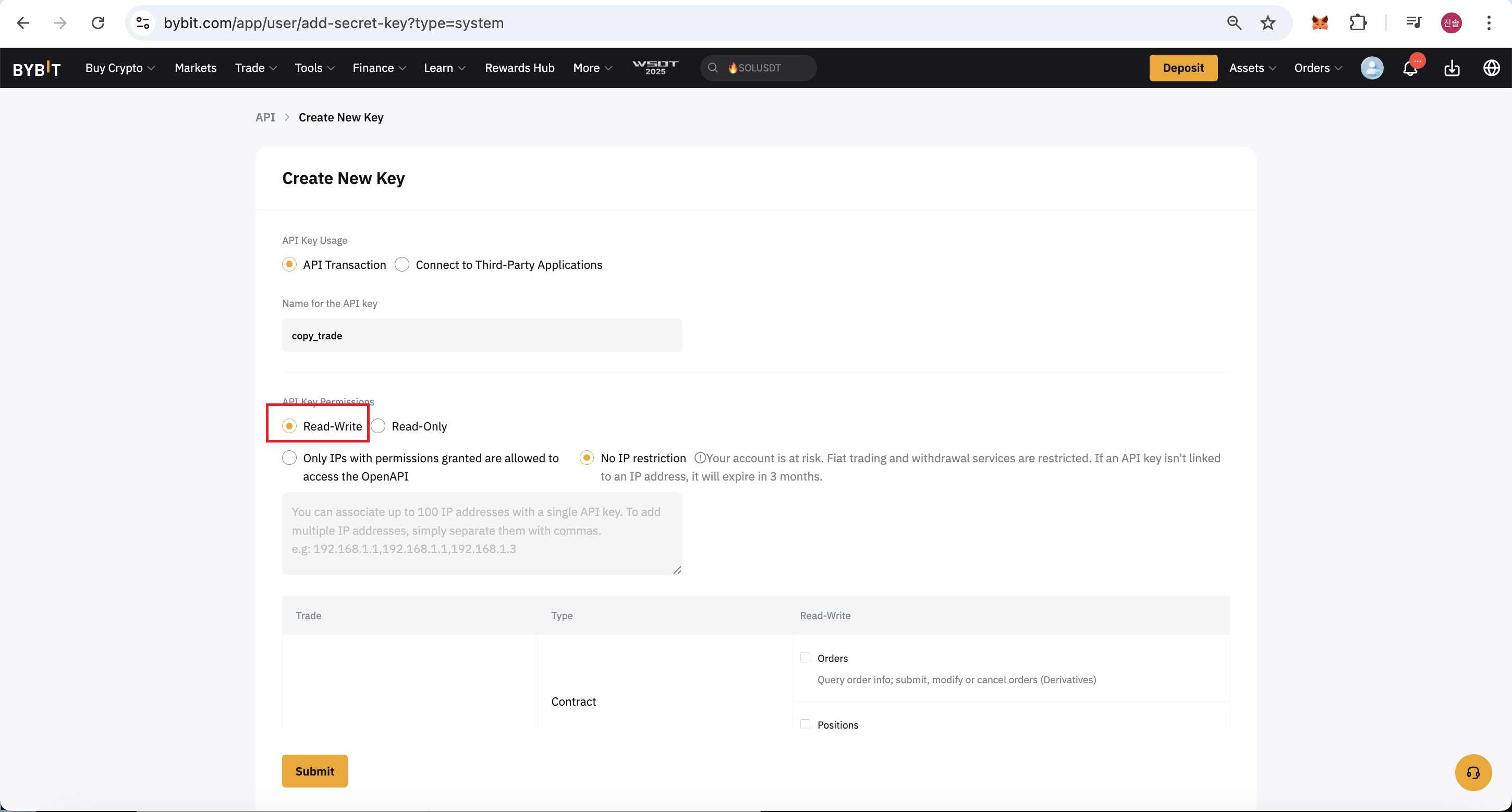Viewport: 1512px width, 812px height.
Task: Open the user profile avatar icon
Action: click(1372, 68)
